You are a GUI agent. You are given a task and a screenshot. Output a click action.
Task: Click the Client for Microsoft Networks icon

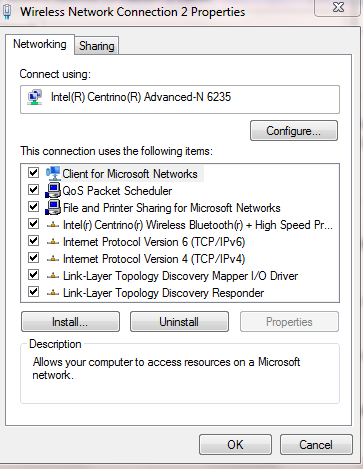coord(53,173)
